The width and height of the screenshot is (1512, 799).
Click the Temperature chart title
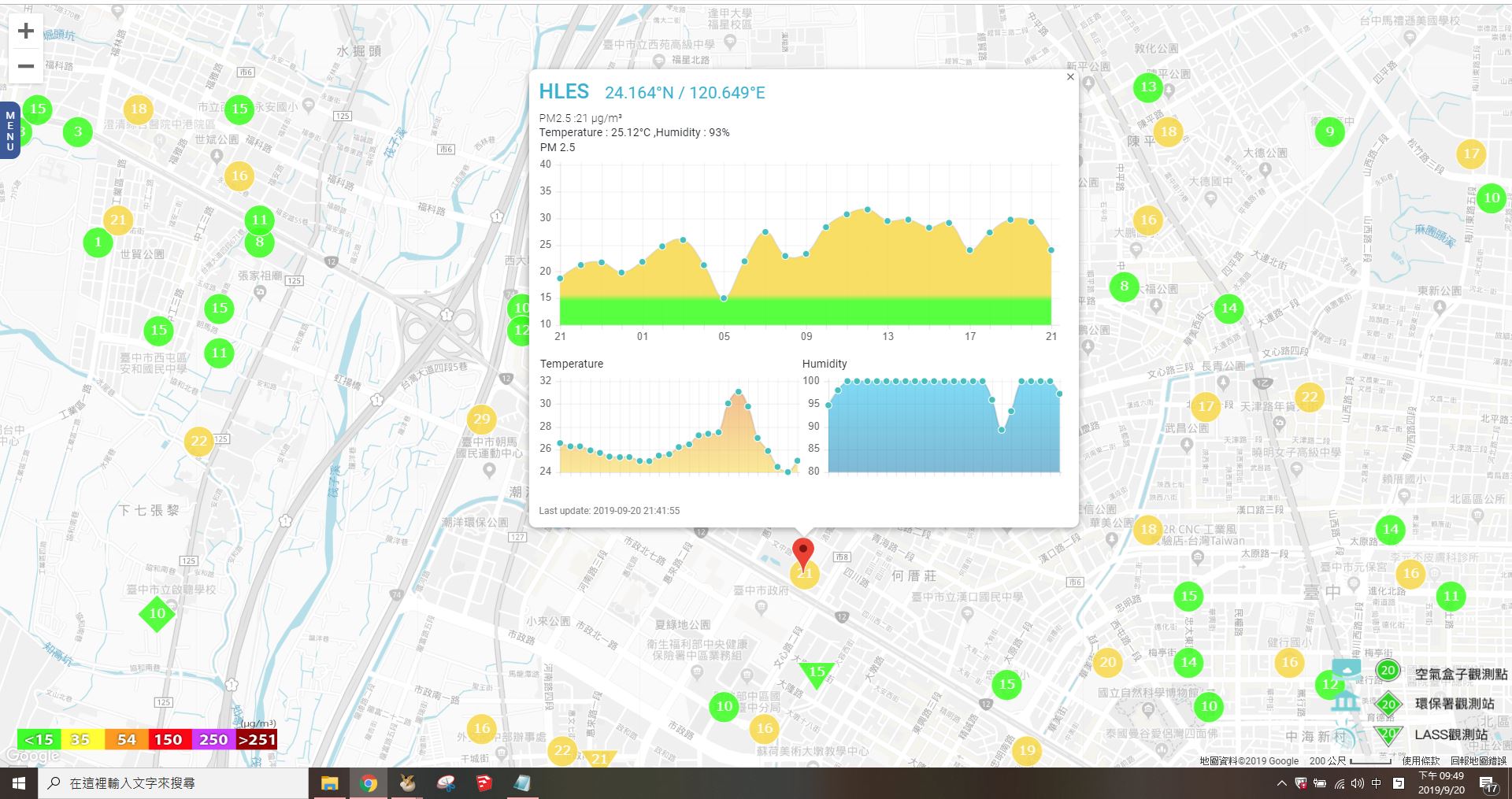coord(571,364)
